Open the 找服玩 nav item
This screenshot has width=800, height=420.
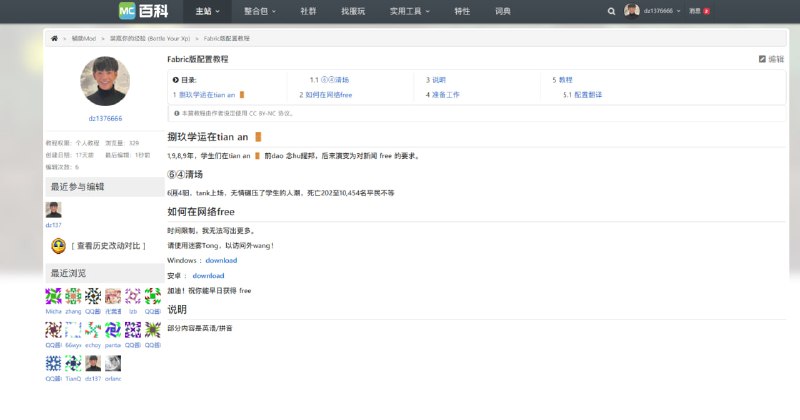353,11
